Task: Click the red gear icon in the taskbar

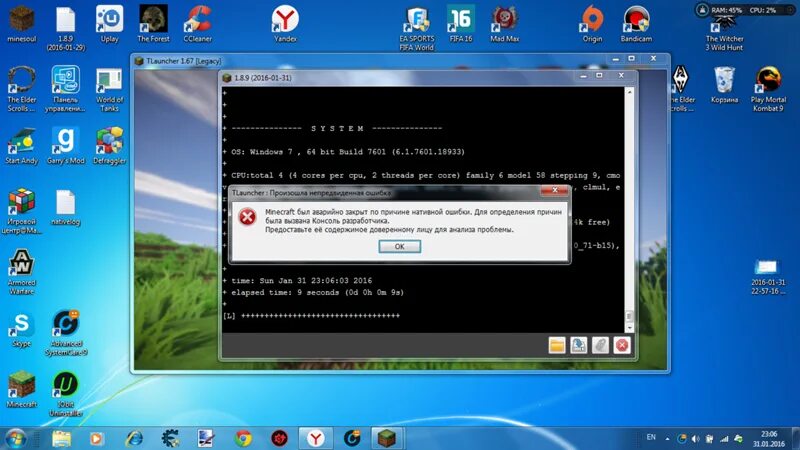Action: pos(280,438)
